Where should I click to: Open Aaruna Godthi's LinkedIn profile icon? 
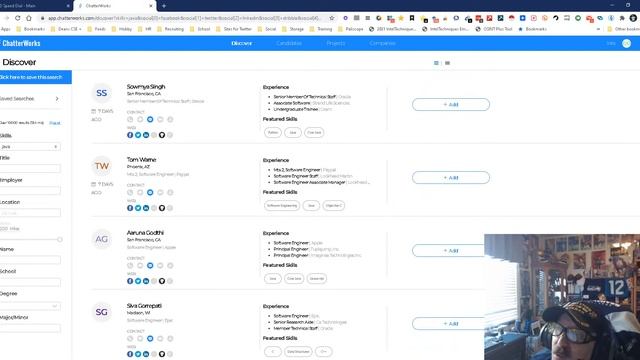(146, 281)
